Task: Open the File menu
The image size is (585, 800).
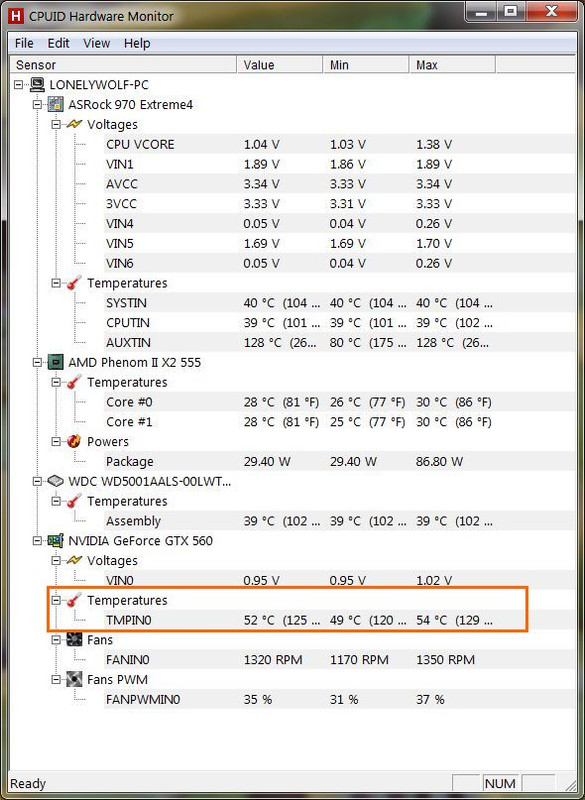Action: (24, 43)
